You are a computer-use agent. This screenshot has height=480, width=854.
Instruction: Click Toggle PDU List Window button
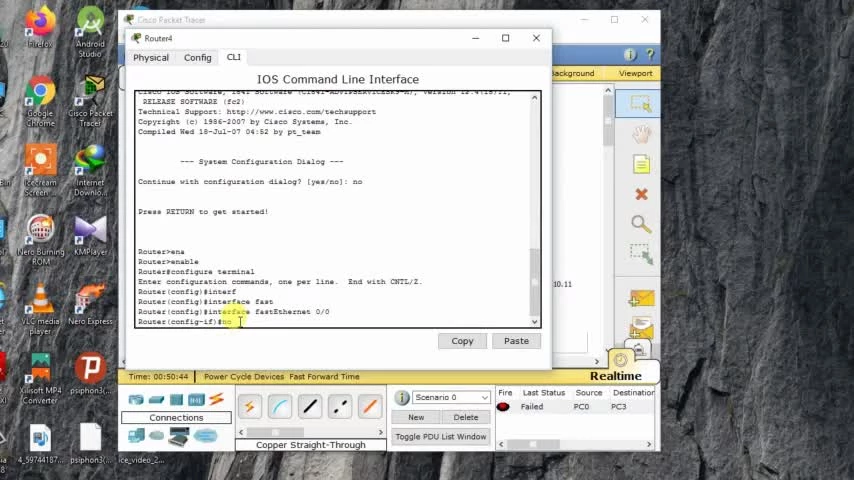pos(441,437)
